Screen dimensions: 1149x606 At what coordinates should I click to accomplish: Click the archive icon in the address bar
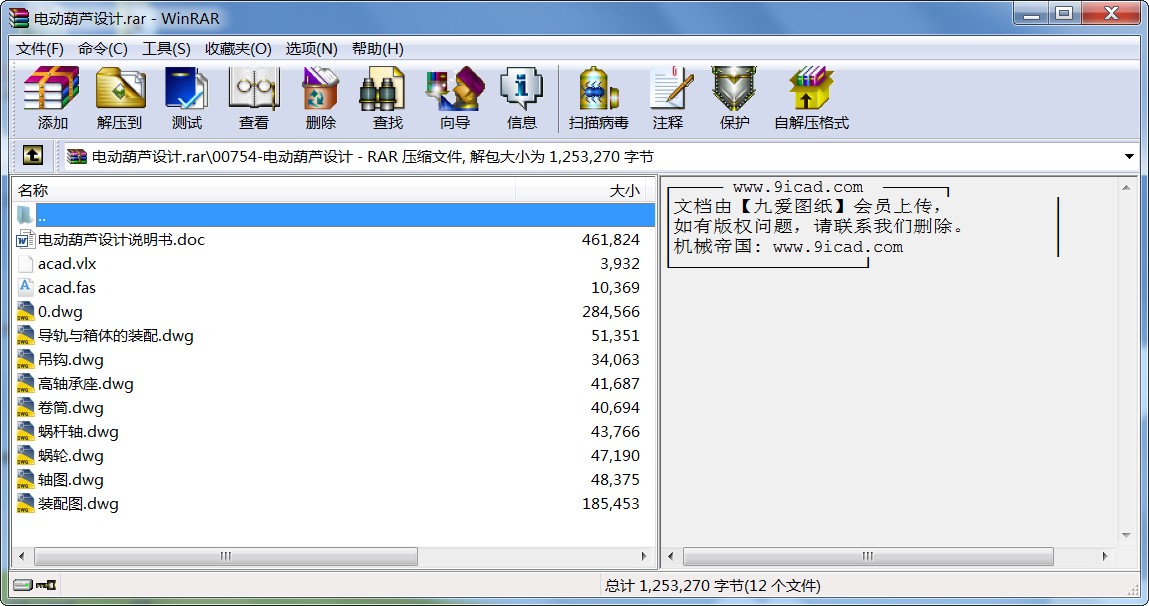tap(76, 156)
